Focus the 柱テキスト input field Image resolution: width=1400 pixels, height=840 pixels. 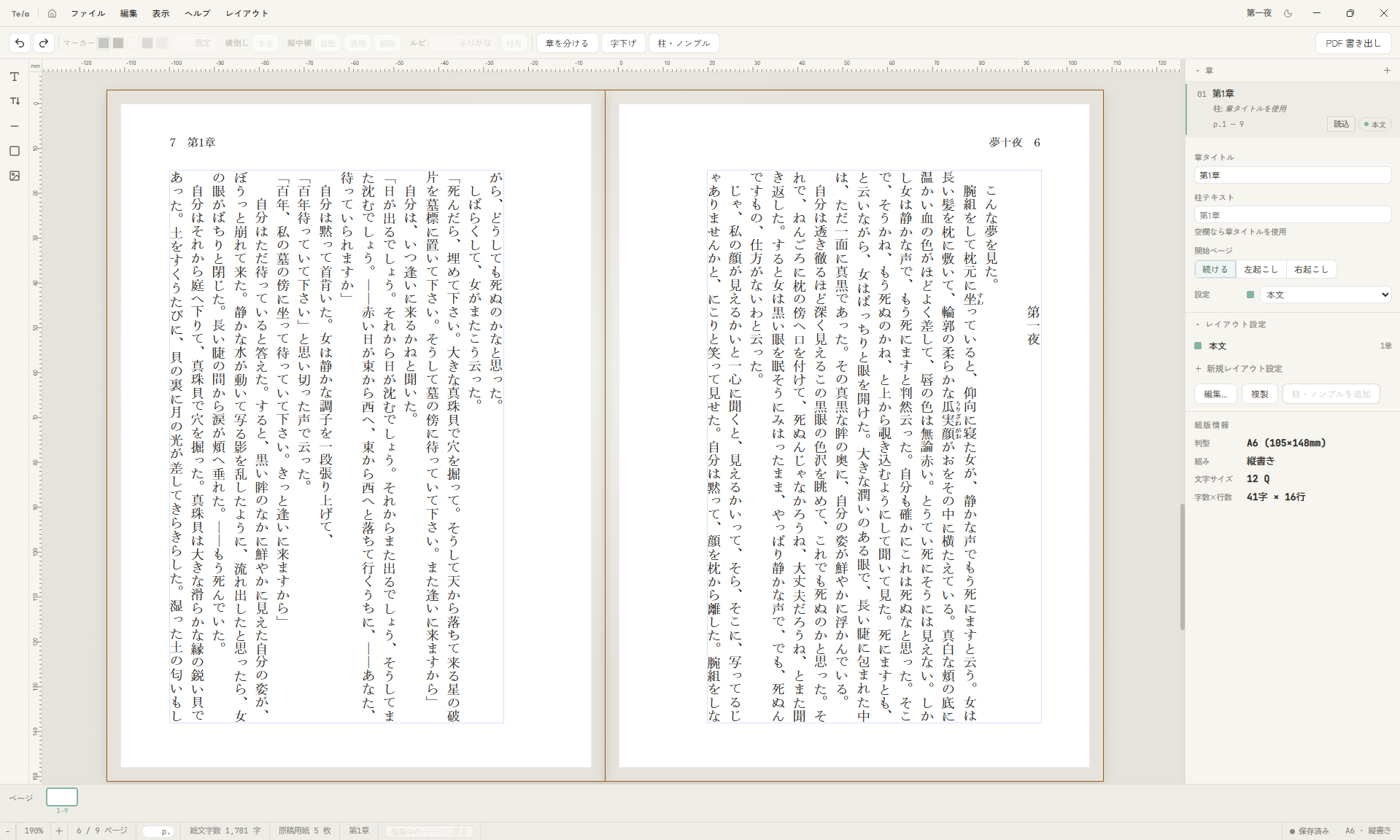[x=1292, y=215]
